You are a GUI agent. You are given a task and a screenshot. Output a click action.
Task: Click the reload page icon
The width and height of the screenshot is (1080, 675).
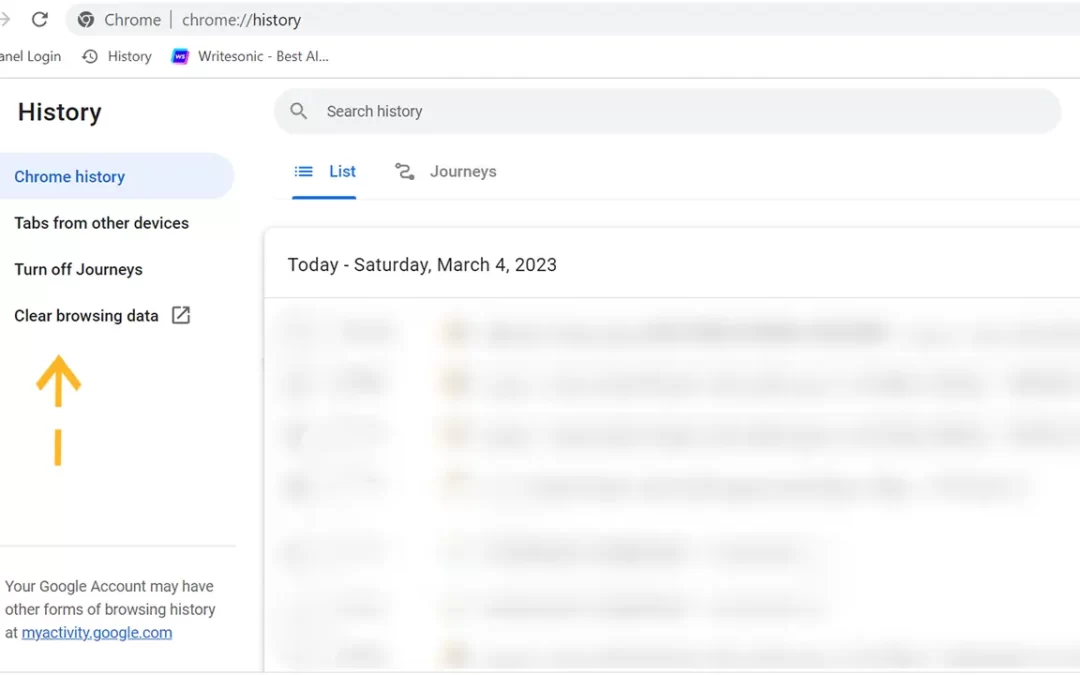pyautogui.click(x=40, y=19)
